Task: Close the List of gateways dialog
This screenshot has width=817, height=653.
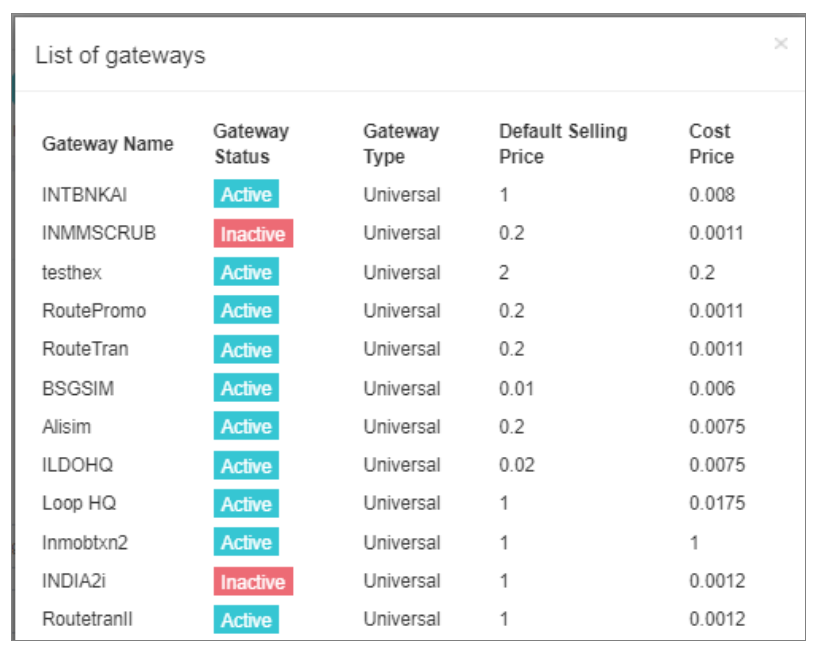Action: click(779, 45)
